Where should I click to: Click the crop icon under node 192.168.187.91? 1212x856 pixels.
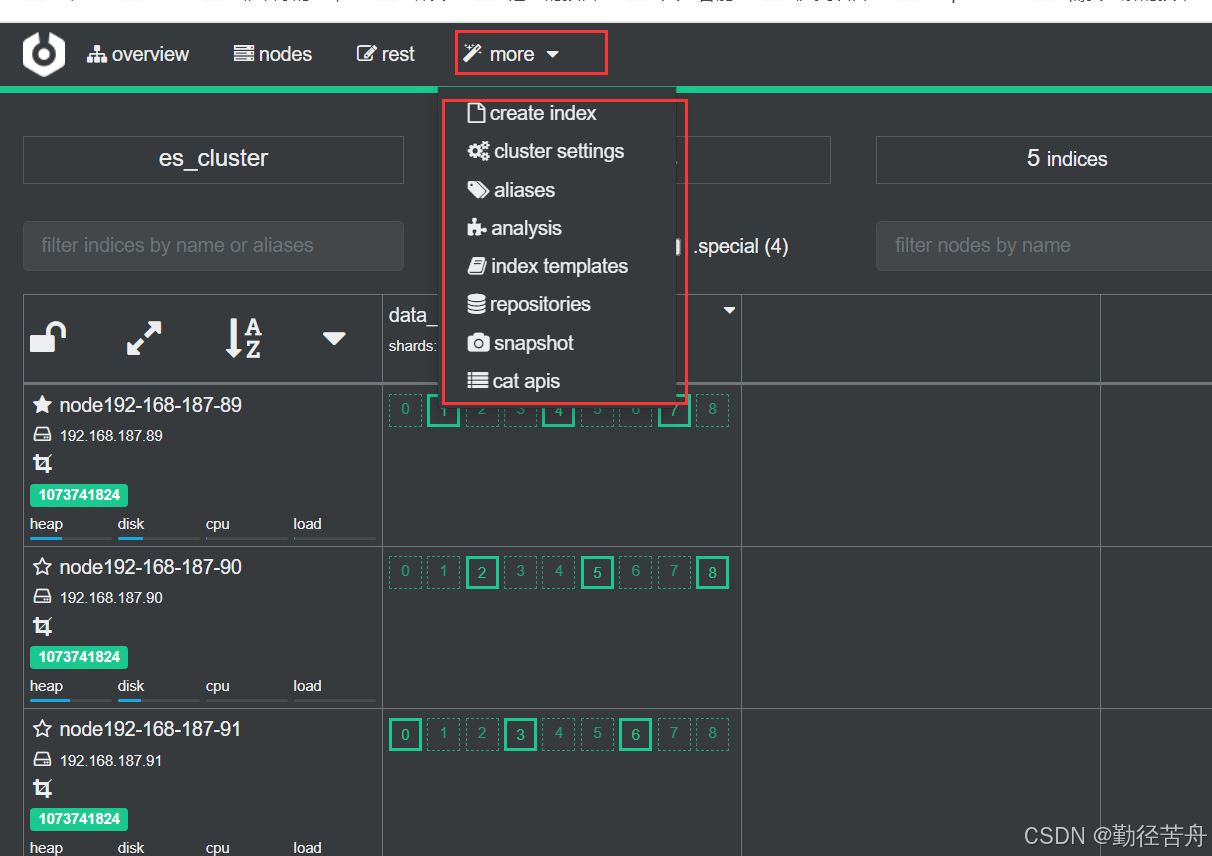(42, 788)
